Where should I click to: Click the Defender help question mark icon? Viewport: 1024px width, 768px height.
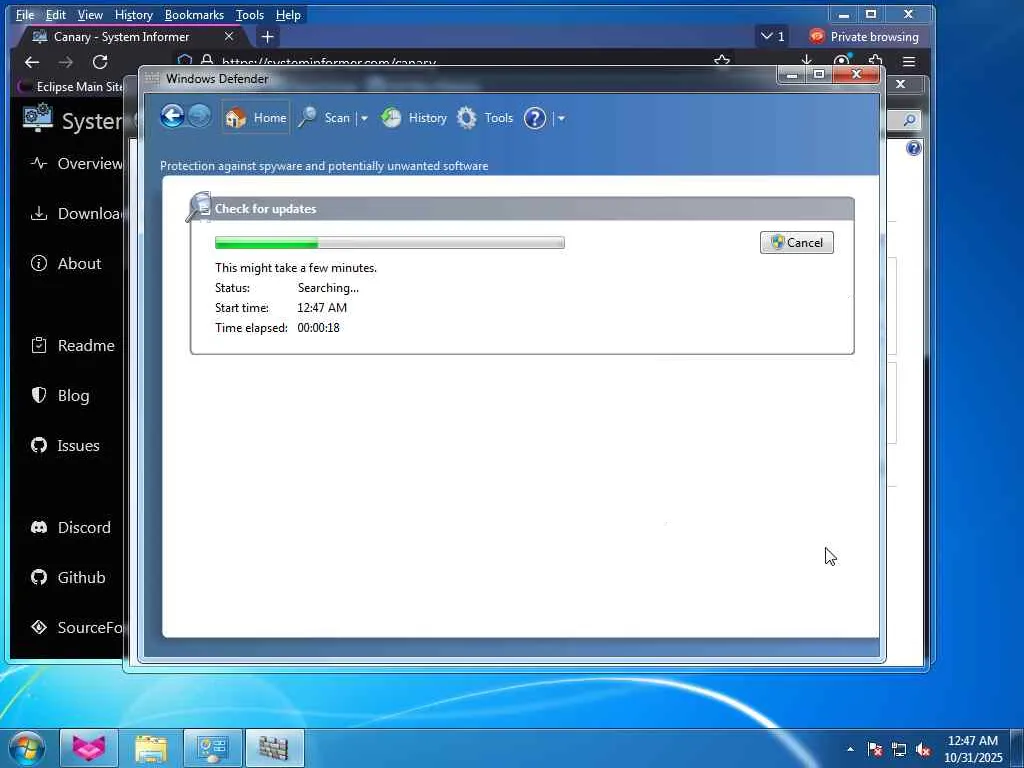(x=535, y=118)
